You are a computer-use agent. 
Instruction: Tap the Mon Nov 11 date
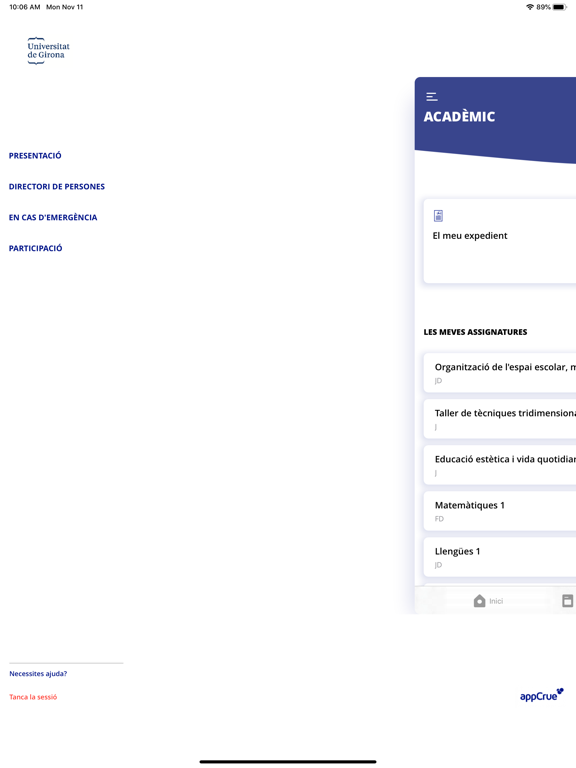coord(65,7)
